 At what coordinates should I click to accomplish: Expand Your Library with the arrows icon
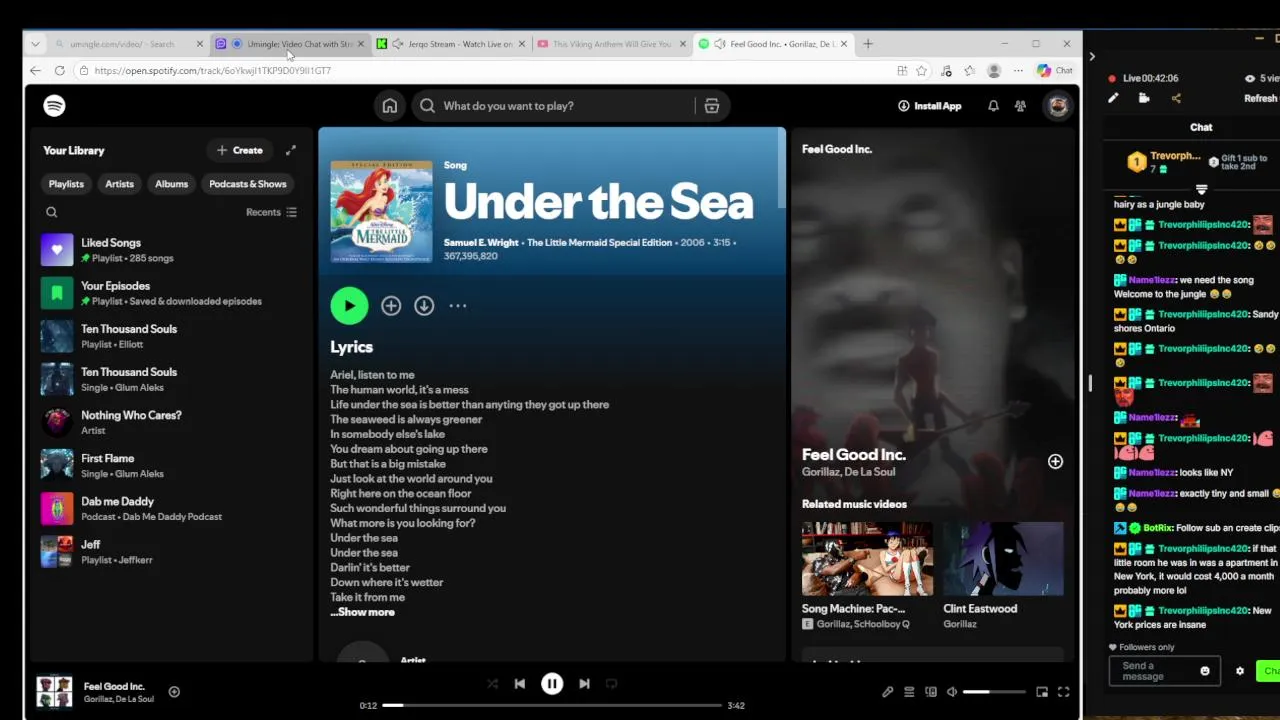pyautogui.click(x=291, y=150)
